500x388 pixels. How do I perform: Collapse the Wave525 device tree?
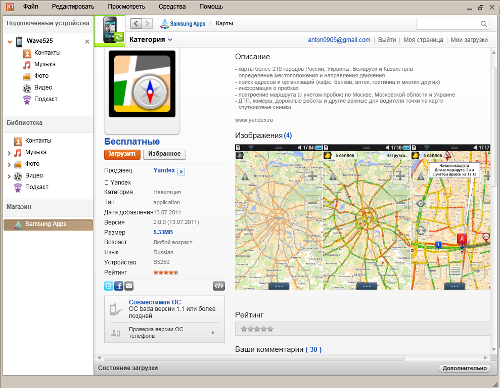pyautogui.click(x=10, y=42)
